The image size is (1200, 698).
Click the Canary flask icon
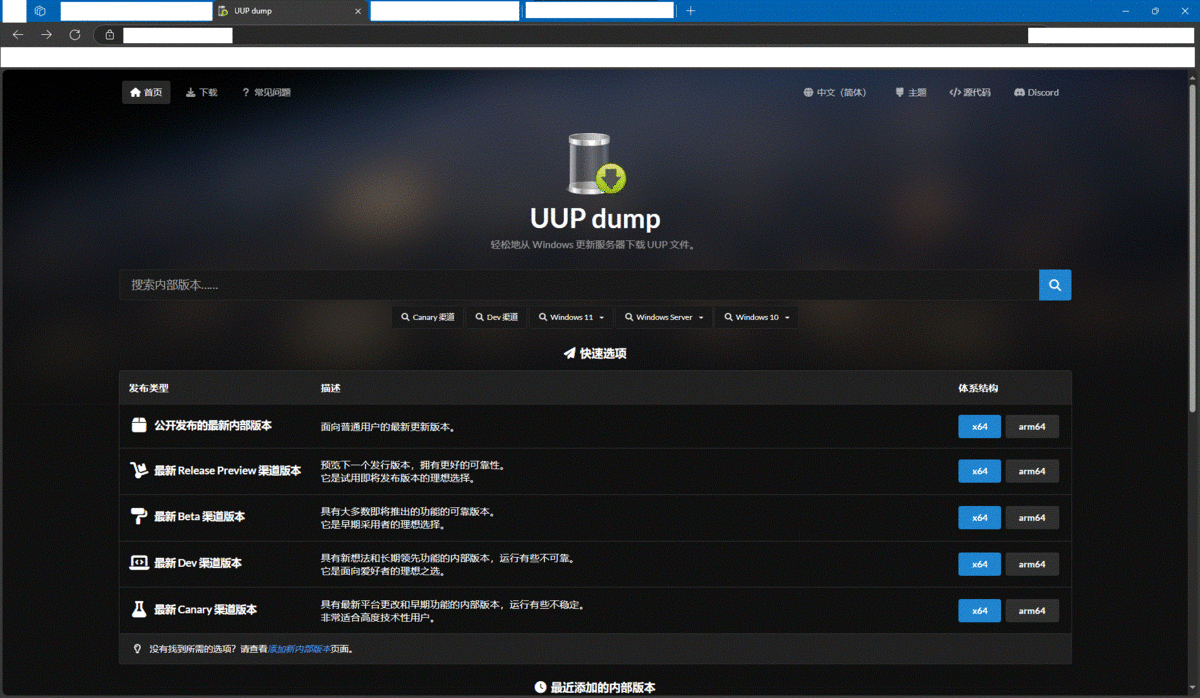[x=139, y=609]
